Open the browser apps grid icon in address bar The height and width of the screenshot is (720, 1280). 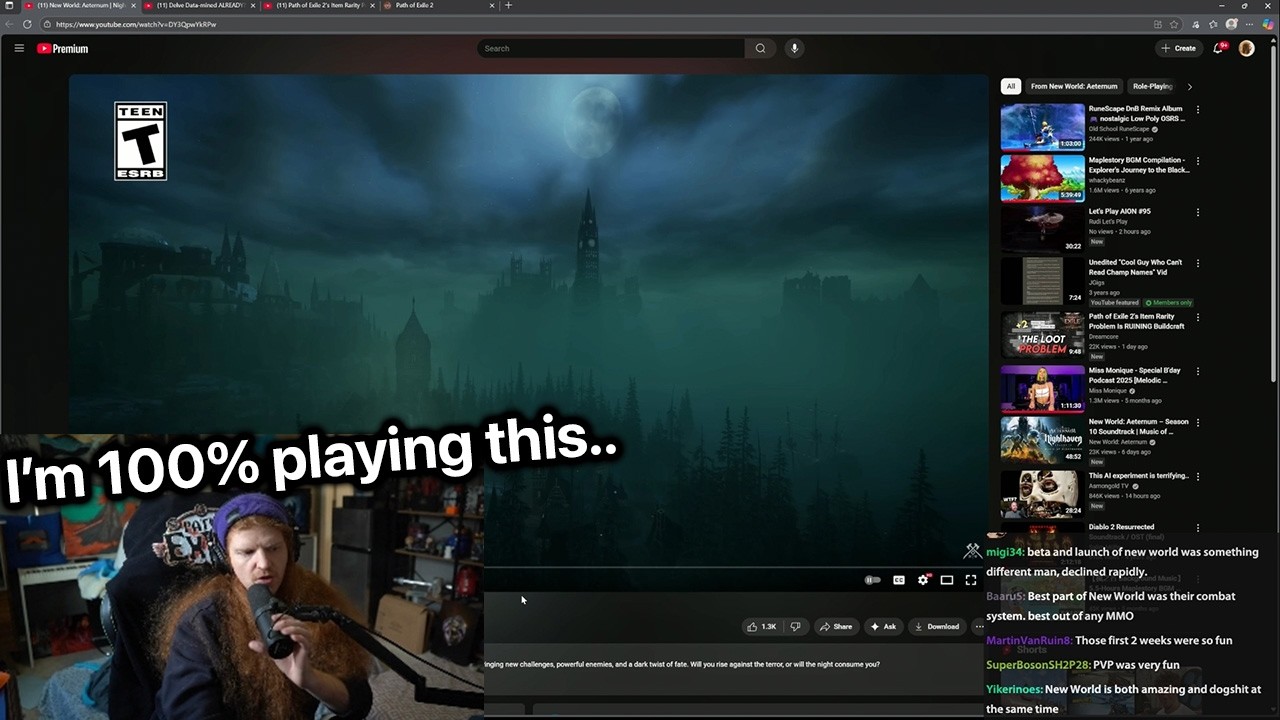(x=1158, y=24)
